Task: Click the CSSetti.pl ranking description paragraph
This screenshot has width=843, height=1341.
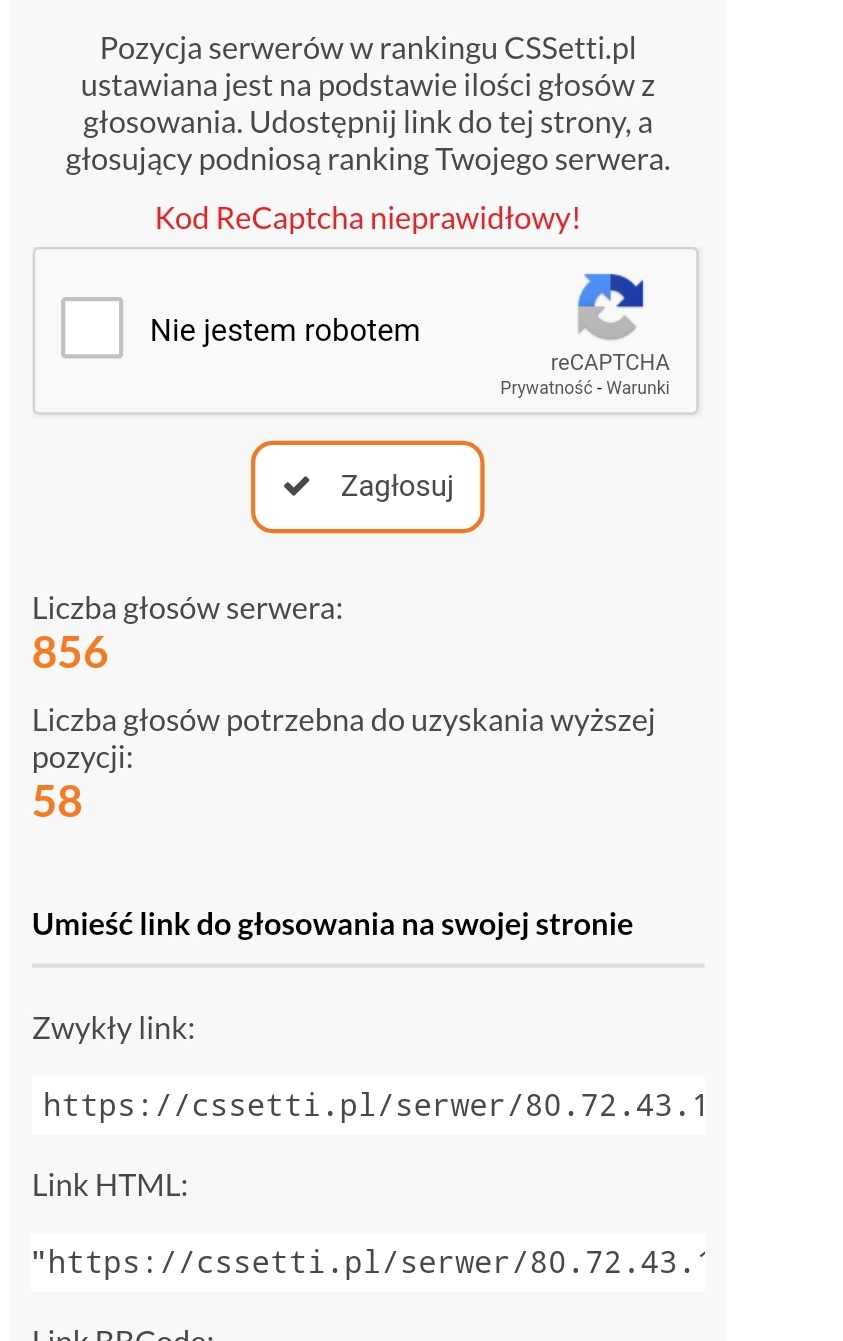Action: [x=367, y=103]
